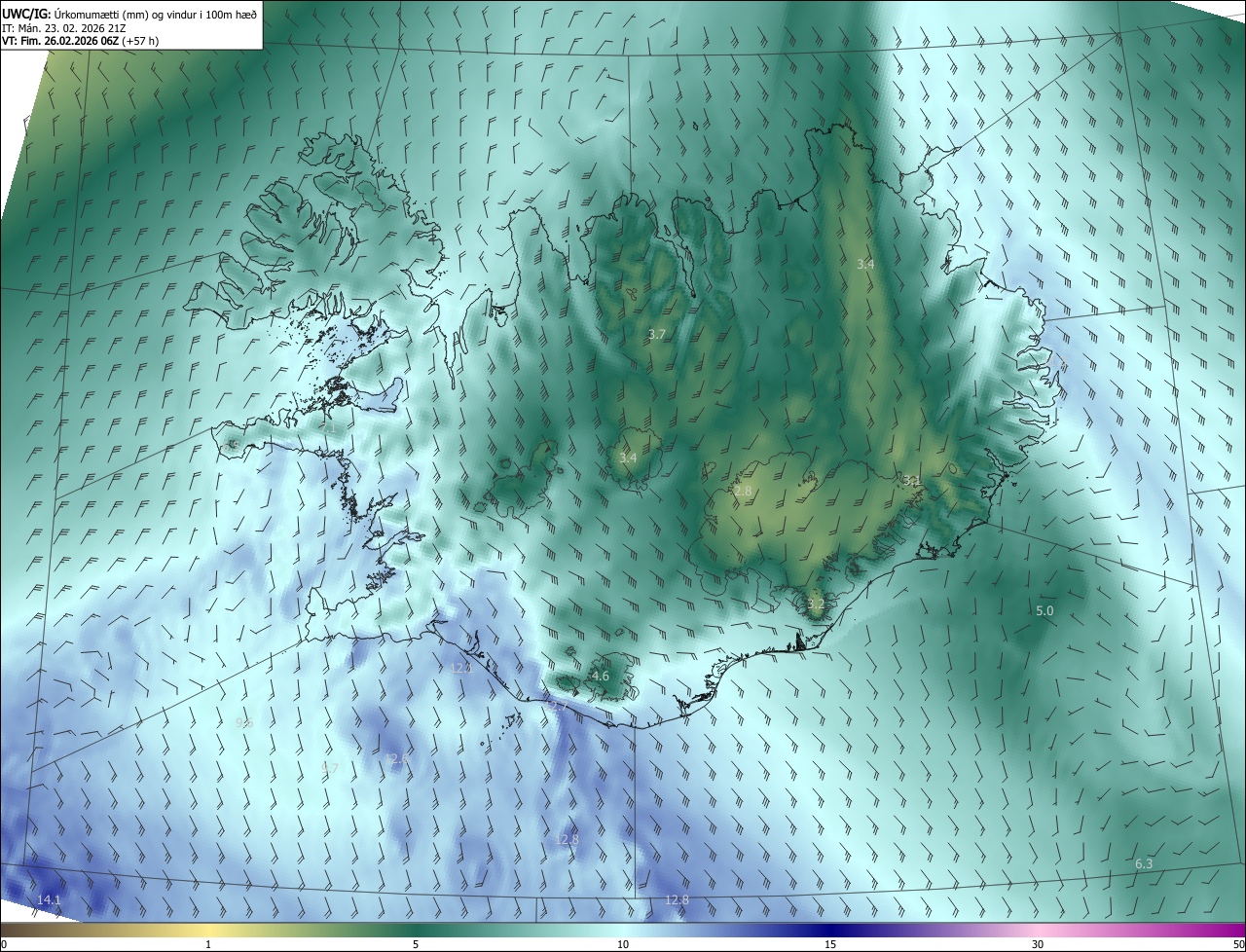
Task: Click the 9.6 value label on the map
Action: [x=244, y=722]
